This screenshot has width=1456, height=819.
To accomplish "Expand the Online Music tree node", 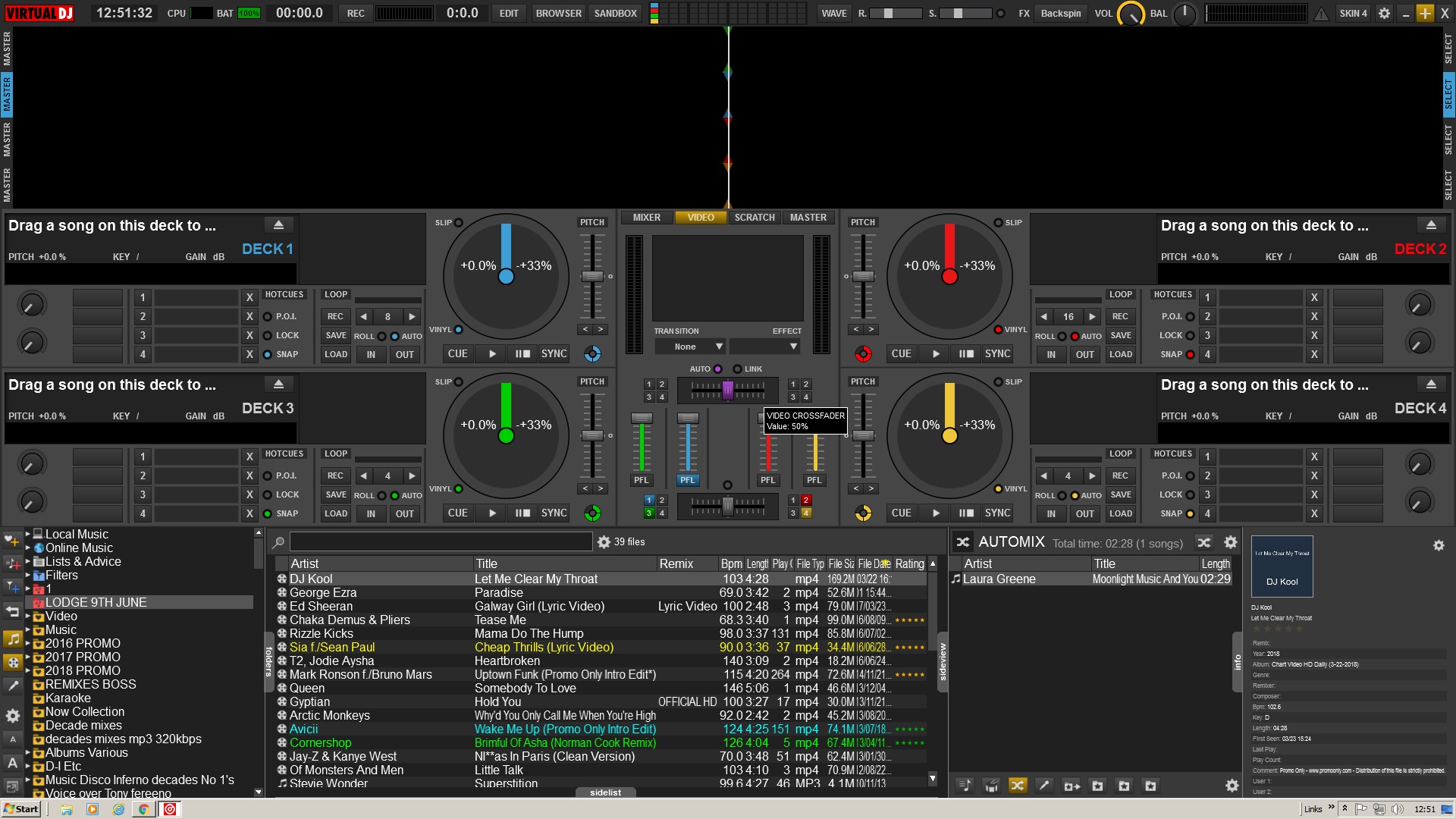I will tap(28, 548).
